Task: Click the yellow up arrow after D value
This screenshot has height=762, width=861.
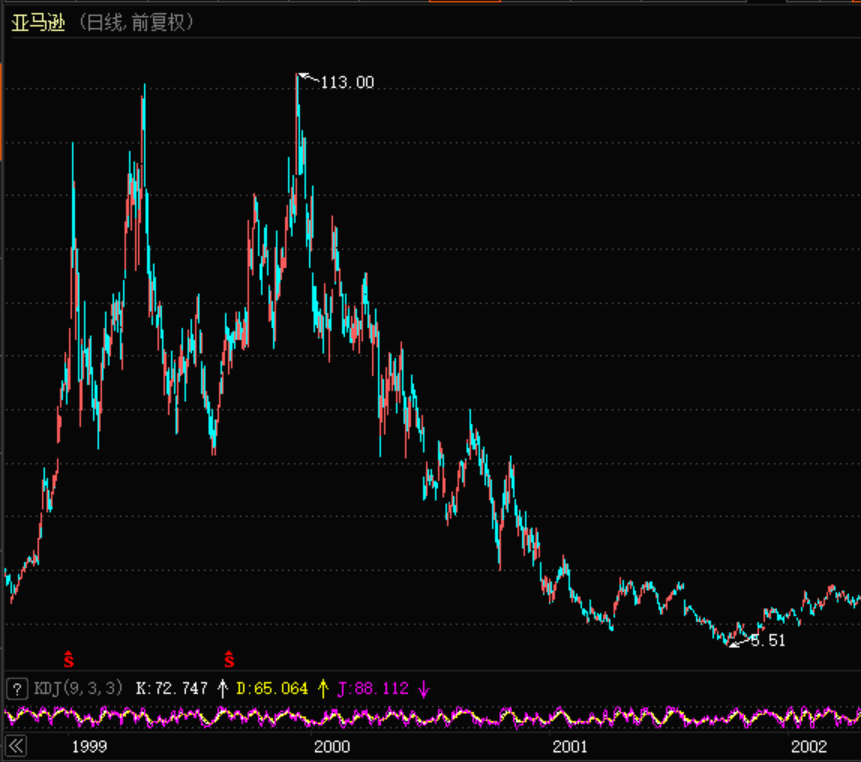Action: click(x=323, y=688)
